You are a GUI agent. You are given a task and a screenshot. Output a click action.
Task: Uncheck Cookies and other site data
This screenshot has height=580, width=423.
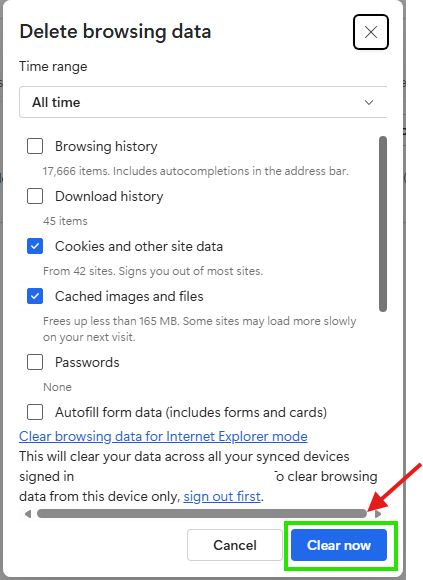pos(35,246)
